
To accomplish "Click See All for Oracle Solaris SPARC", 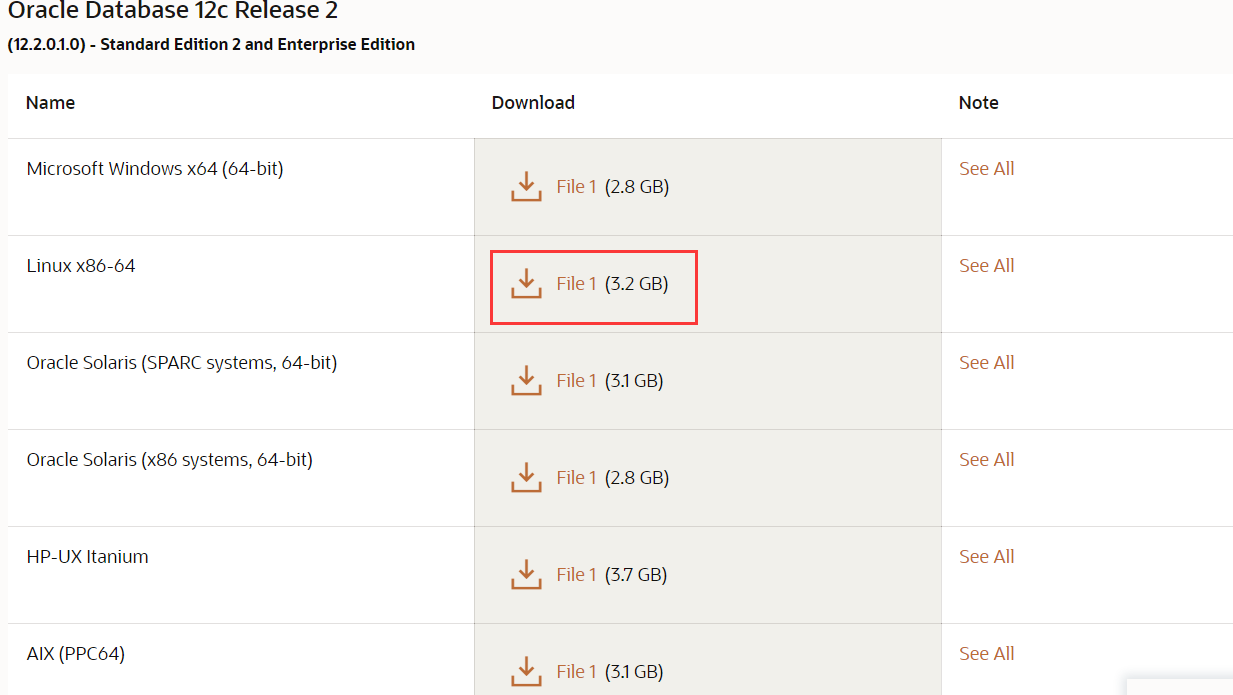I will (986, 363).
